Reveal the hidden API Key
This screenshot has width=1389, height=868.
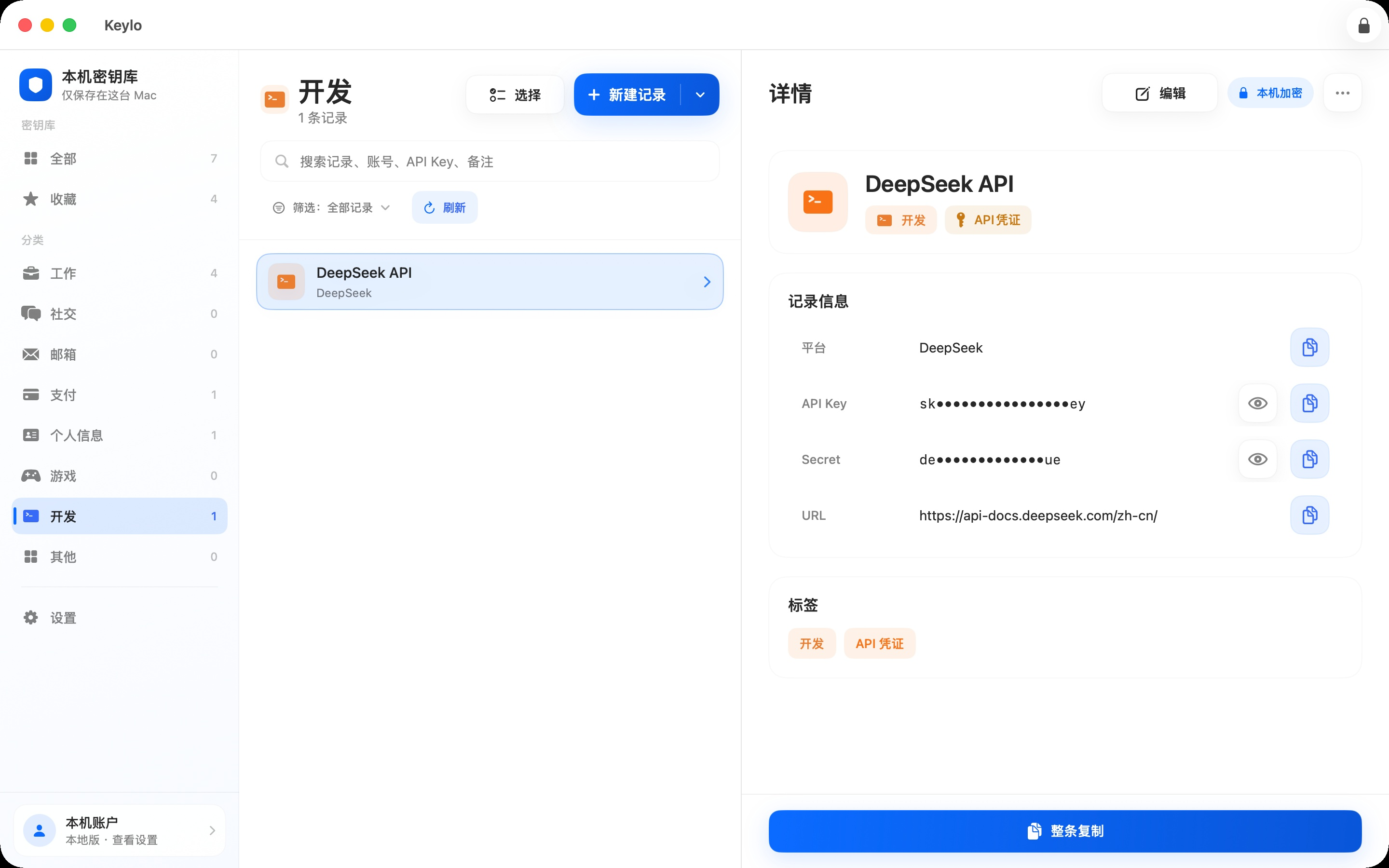coord(1257,403)
